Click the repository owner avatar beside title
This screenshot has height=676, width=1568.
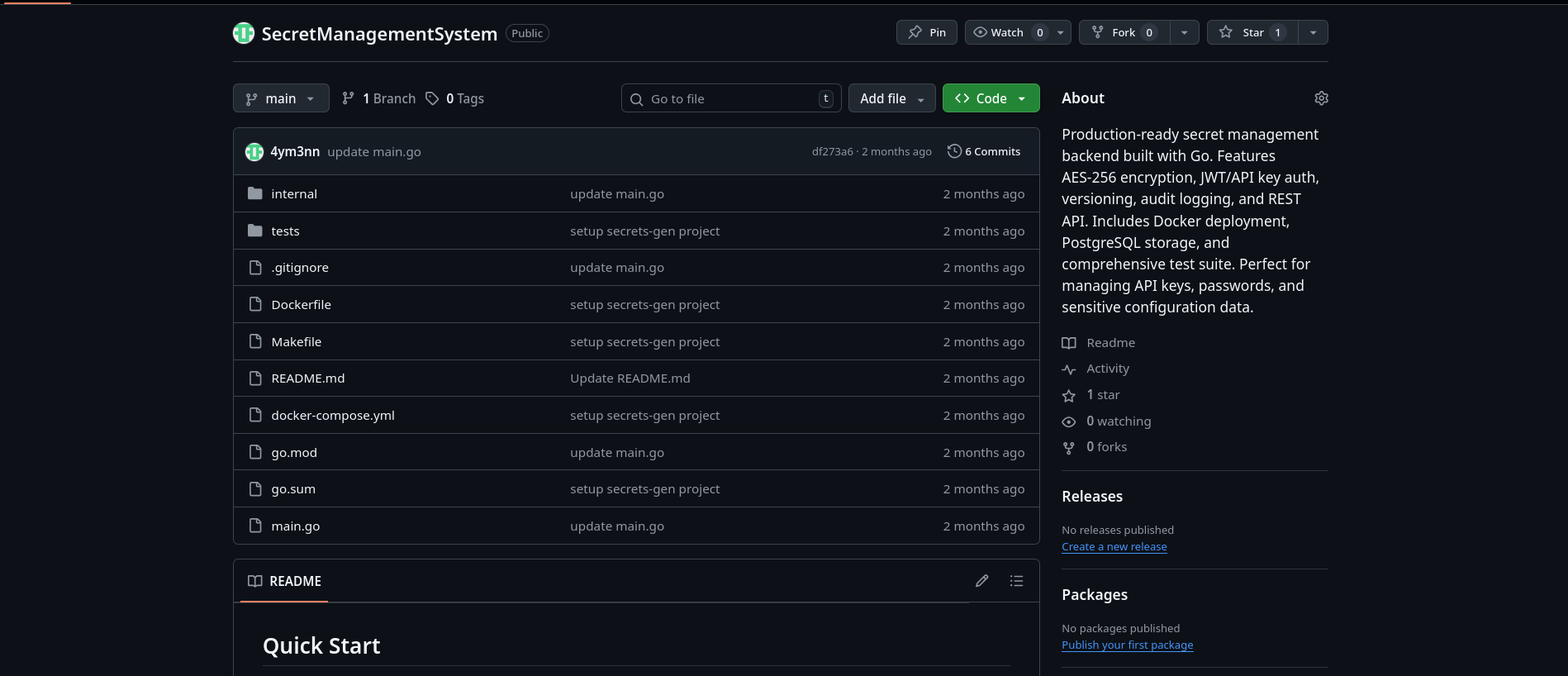(x=244, y=33)
